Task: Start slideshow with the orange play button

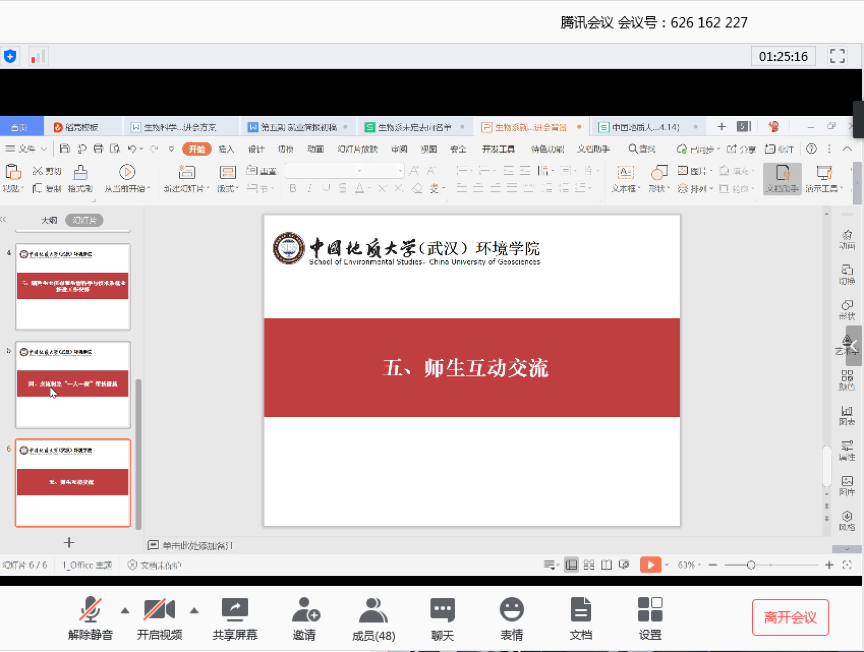Action: tap(650, 565)
